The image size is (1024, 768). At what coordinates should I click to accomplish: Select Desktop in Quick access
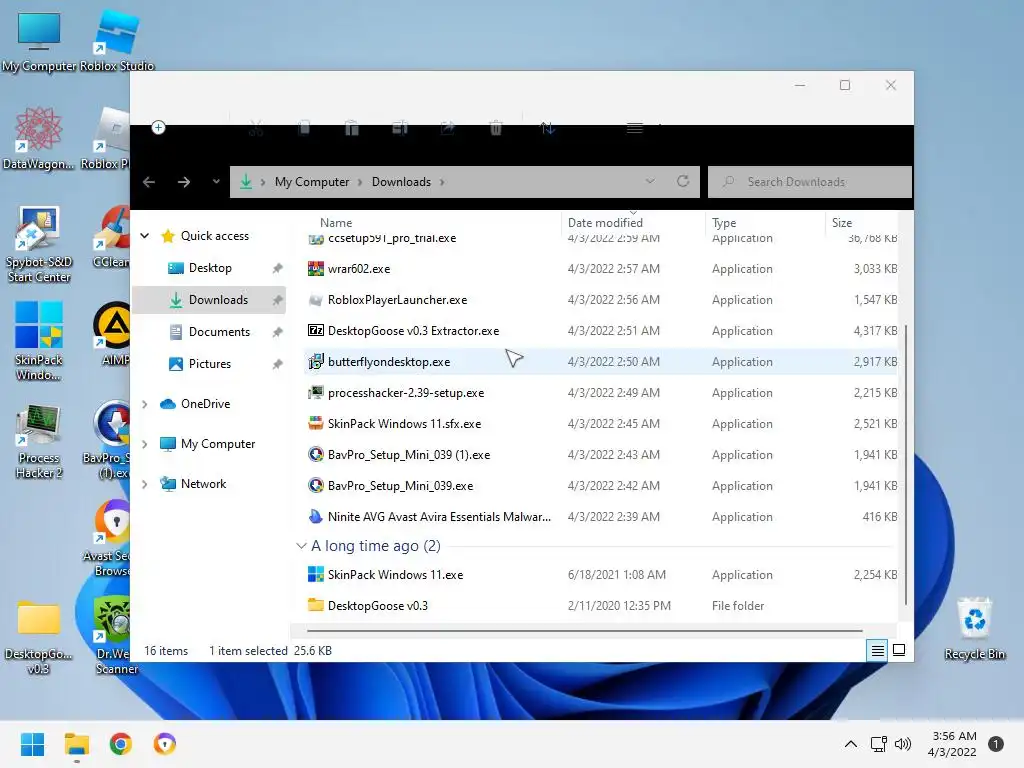[209, 268]
